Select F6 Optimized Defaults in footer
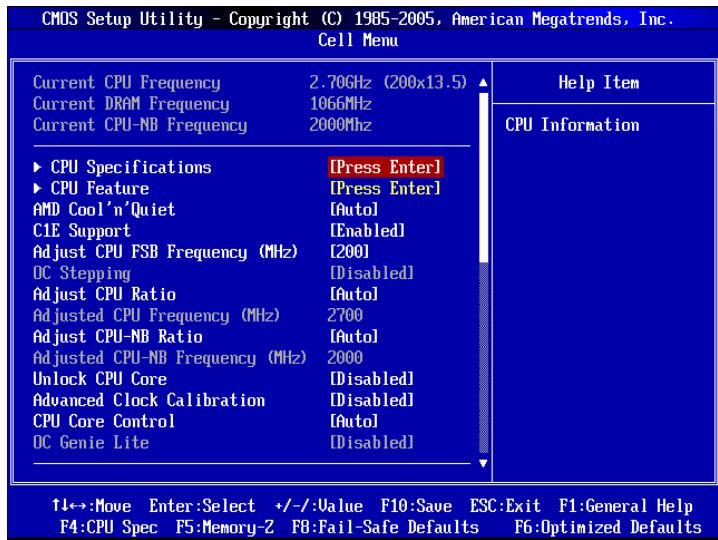Image resolution: width=718 pixels, height=540 pixels. pos(632,525)
